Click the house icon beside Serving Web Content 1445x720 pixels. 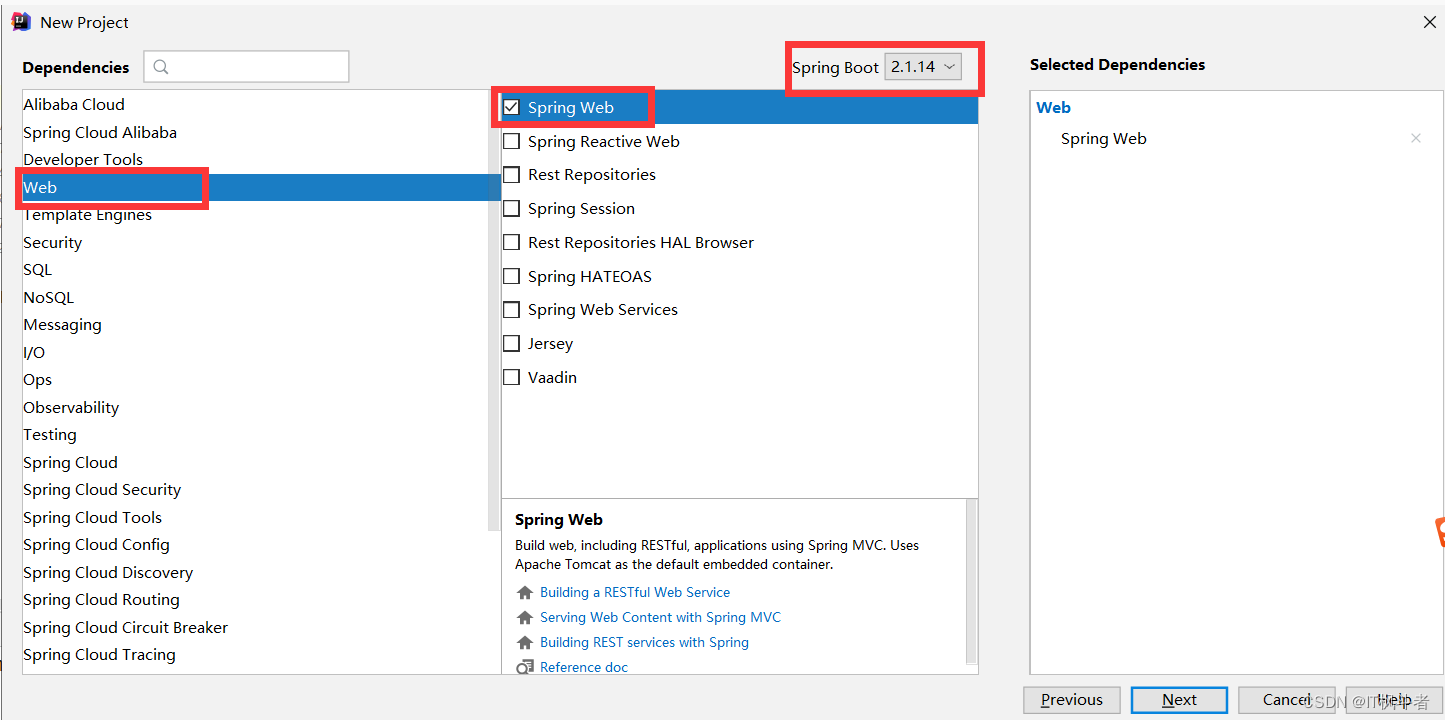(x=525, y=618)
